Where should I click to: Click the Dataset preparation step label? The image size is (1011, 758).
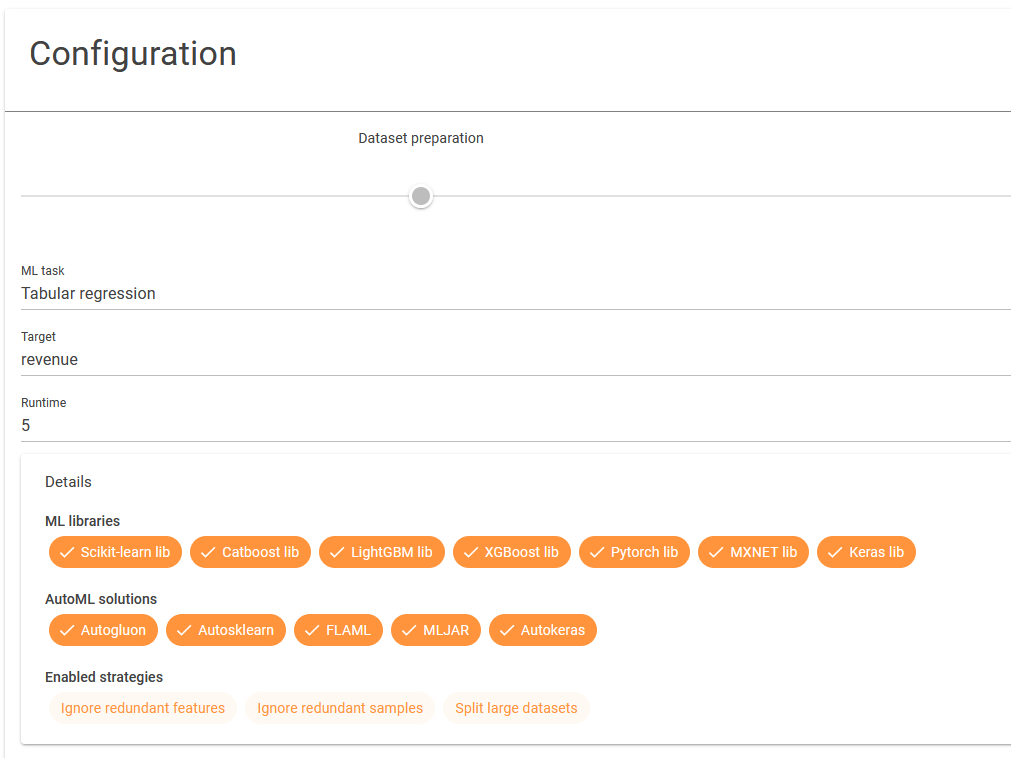pos(421,139)
